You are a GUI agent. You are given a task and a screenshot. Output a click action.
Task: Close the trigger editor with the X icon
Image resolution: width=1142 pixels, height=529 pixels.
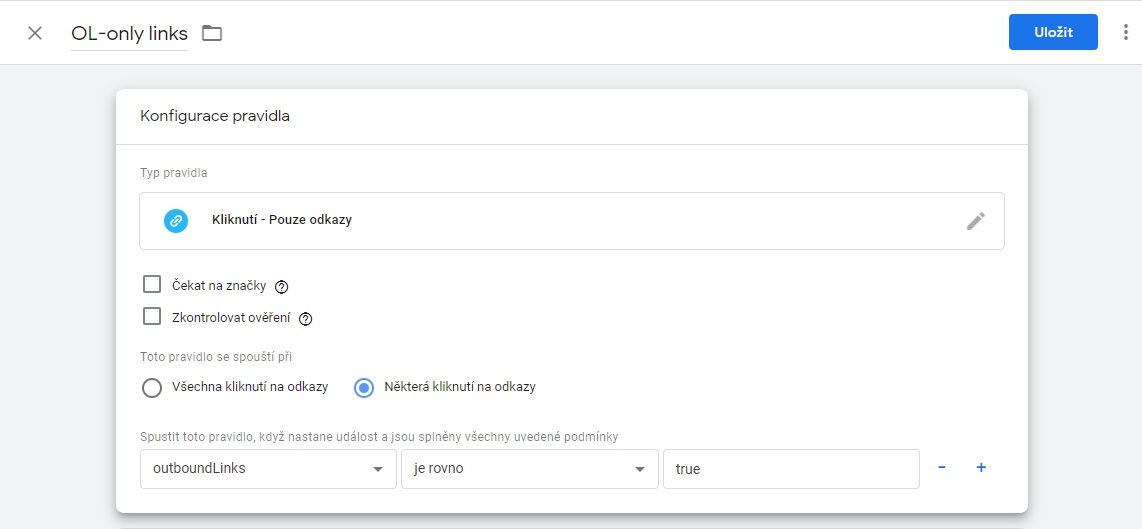click(x=34, y=34)
